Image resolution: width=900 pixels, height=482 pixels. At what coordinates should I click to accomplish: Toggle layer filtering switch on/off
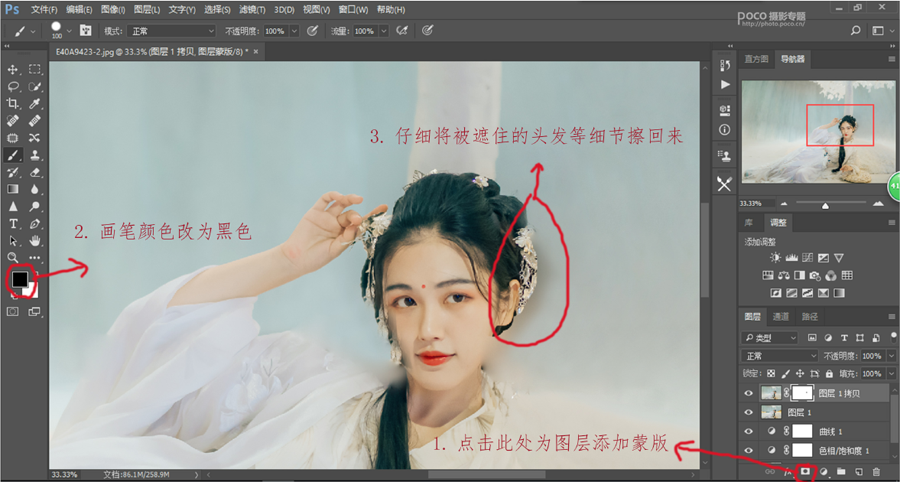tap(894, 336)
